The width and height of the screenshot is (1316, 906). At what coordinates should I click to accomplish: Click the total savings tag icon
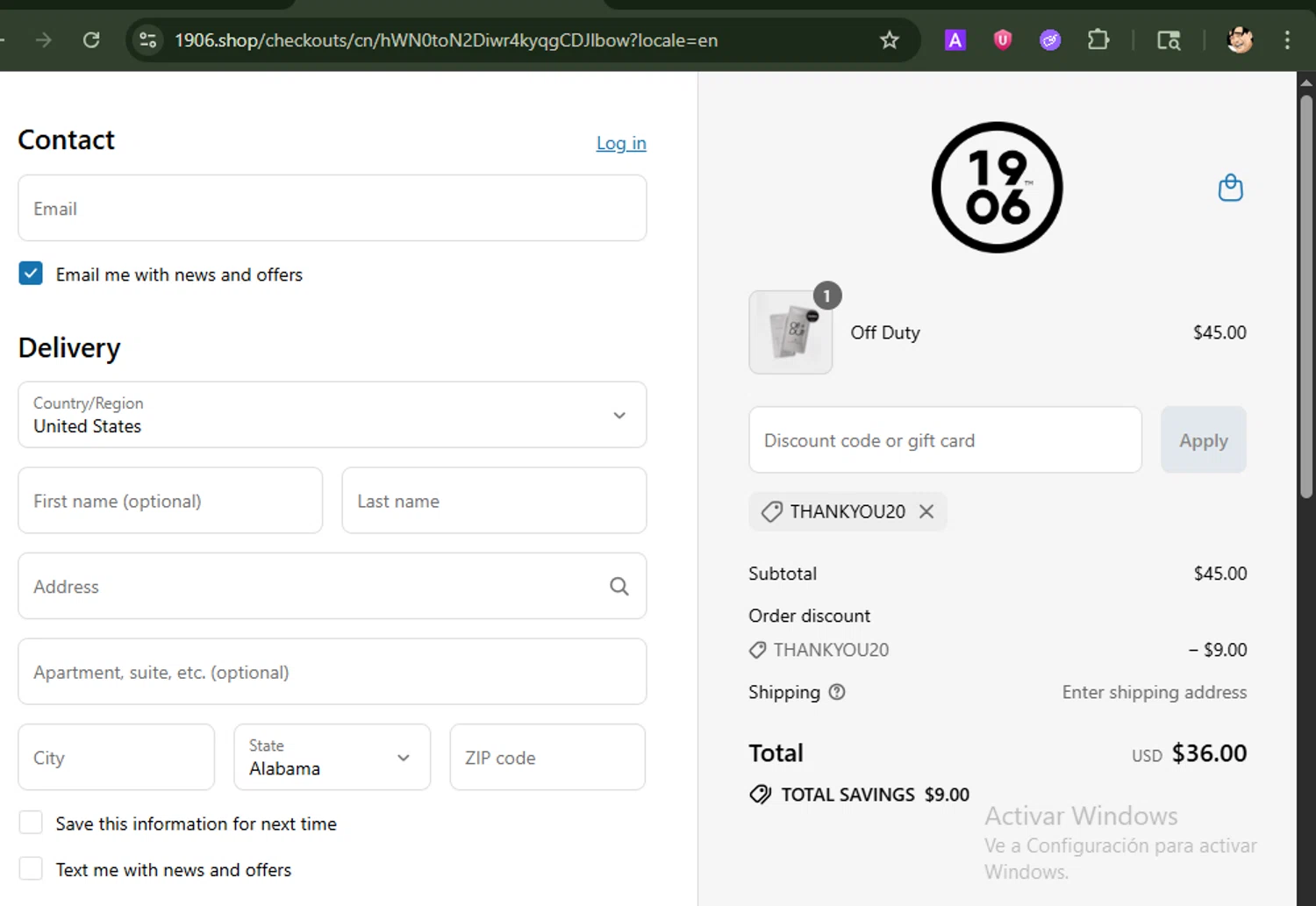coord(761,795)
